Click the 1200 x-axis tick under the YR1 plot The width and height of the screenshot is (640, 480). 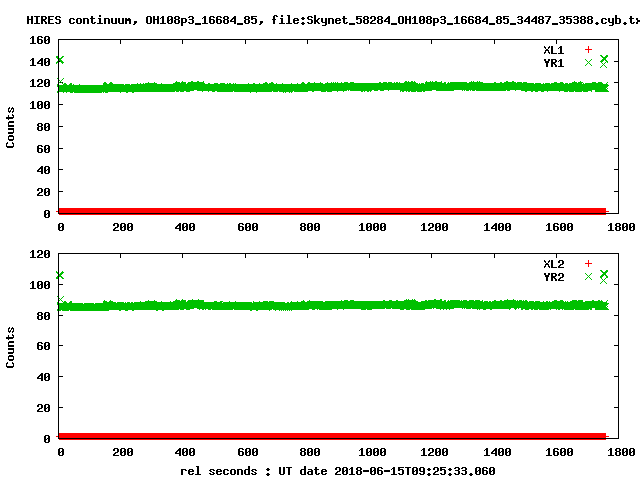434,227
